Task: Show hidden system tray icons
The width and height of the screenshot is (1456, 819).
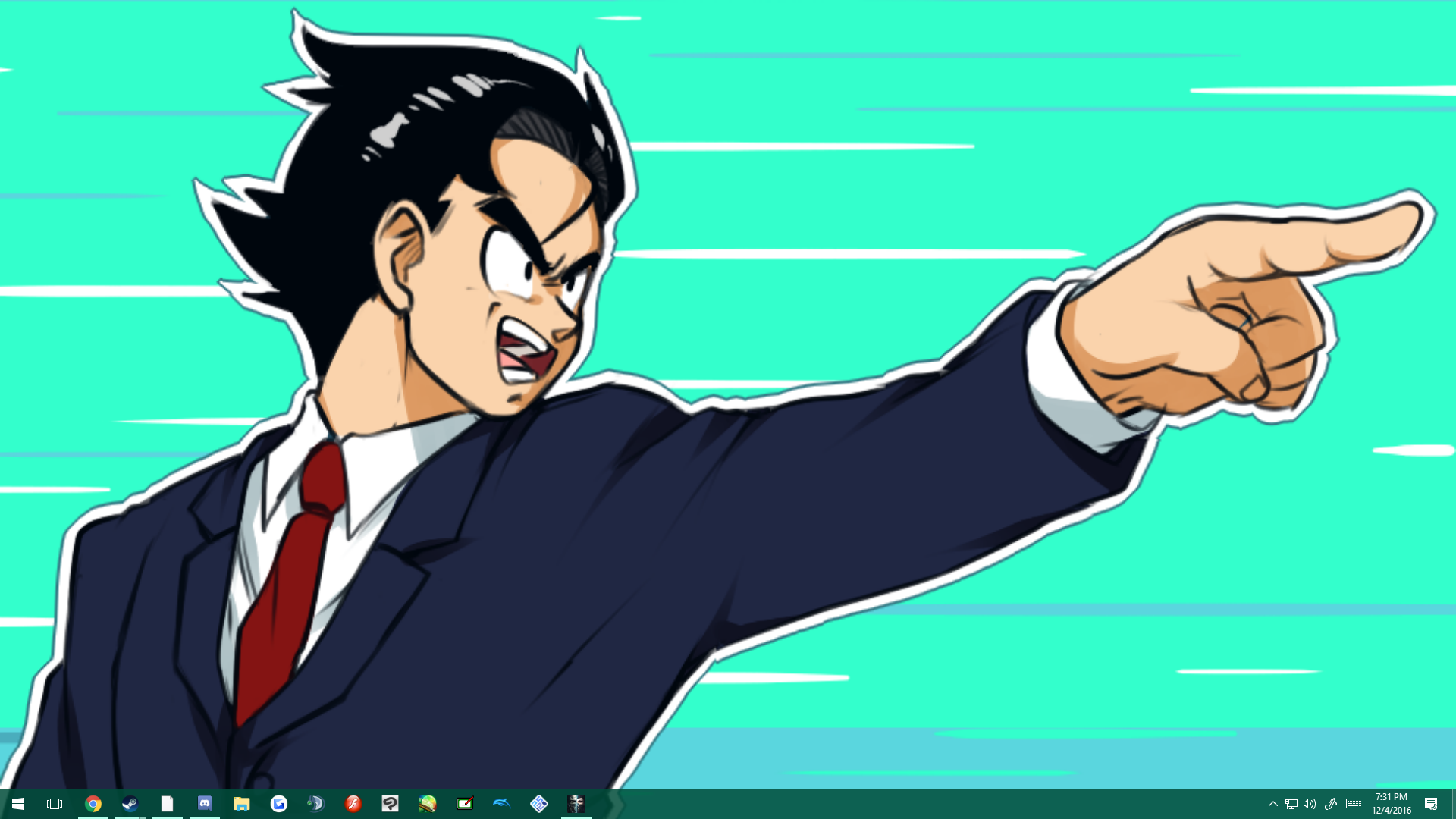Action: click(1273, 804)
